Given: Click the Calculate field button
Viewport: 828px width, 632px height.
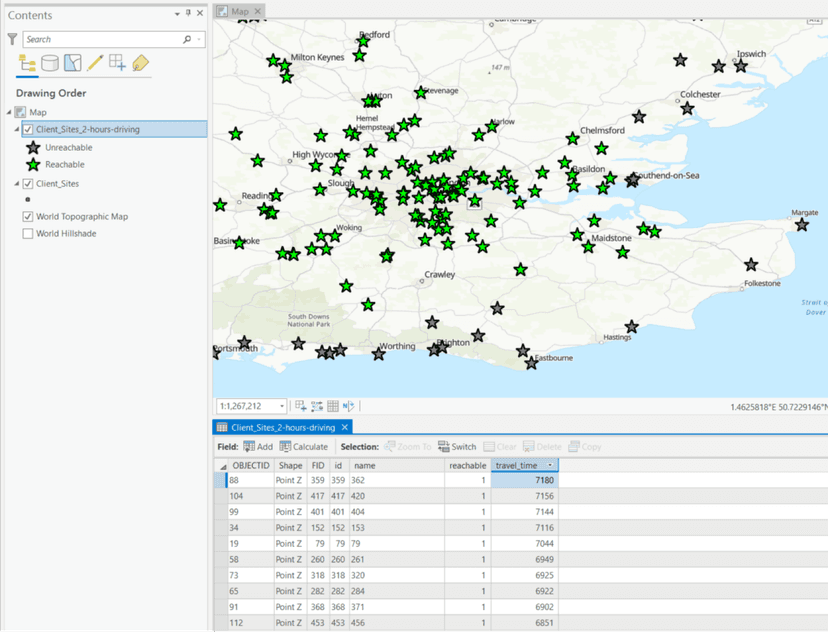Looking at the screenshot, I should (x=304, y=447).
